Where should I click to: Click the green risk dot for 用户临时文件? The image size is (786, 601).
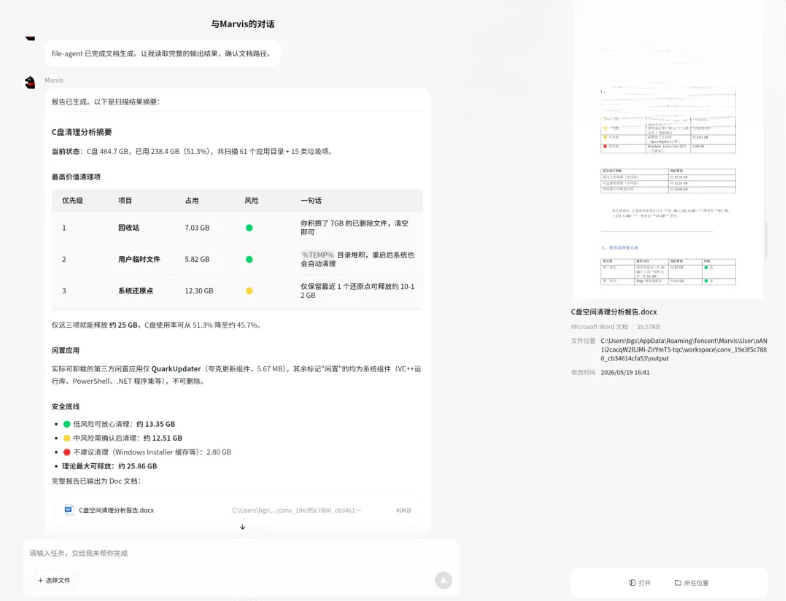click(249, 259)
